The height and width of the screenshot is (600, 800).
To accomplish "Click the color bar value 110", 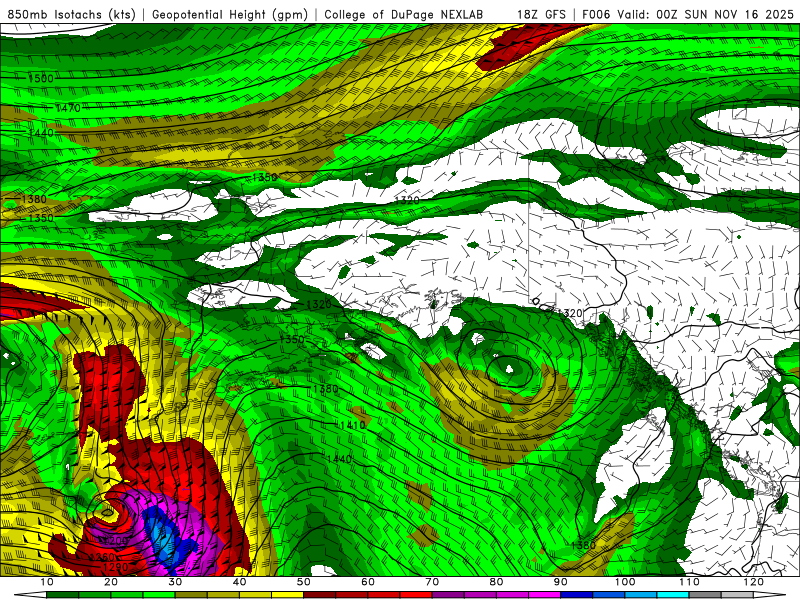I will [689, 582].
